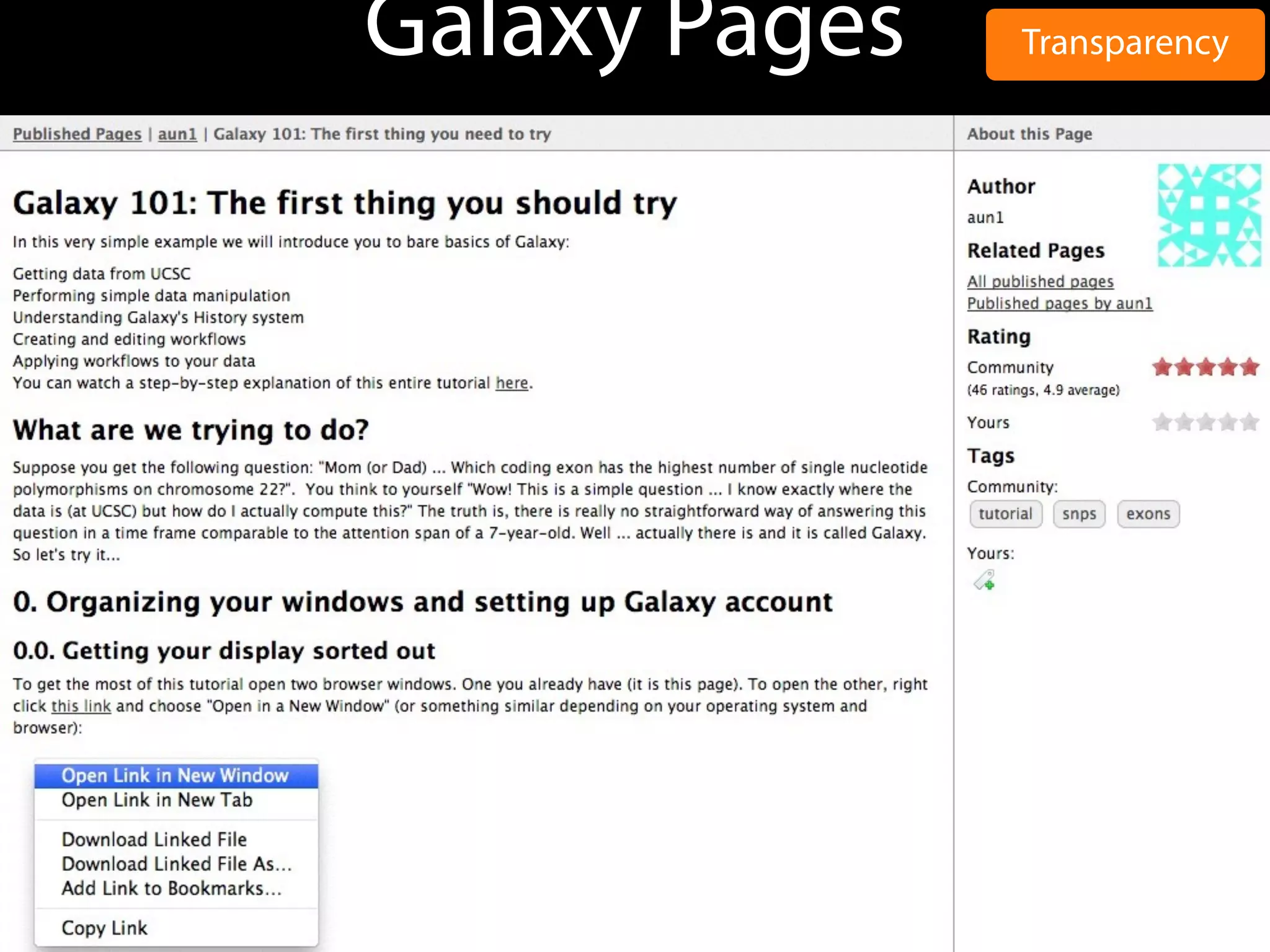
Task: Choose Download Linked File As… entry
Action: click(x=176, y=864)
